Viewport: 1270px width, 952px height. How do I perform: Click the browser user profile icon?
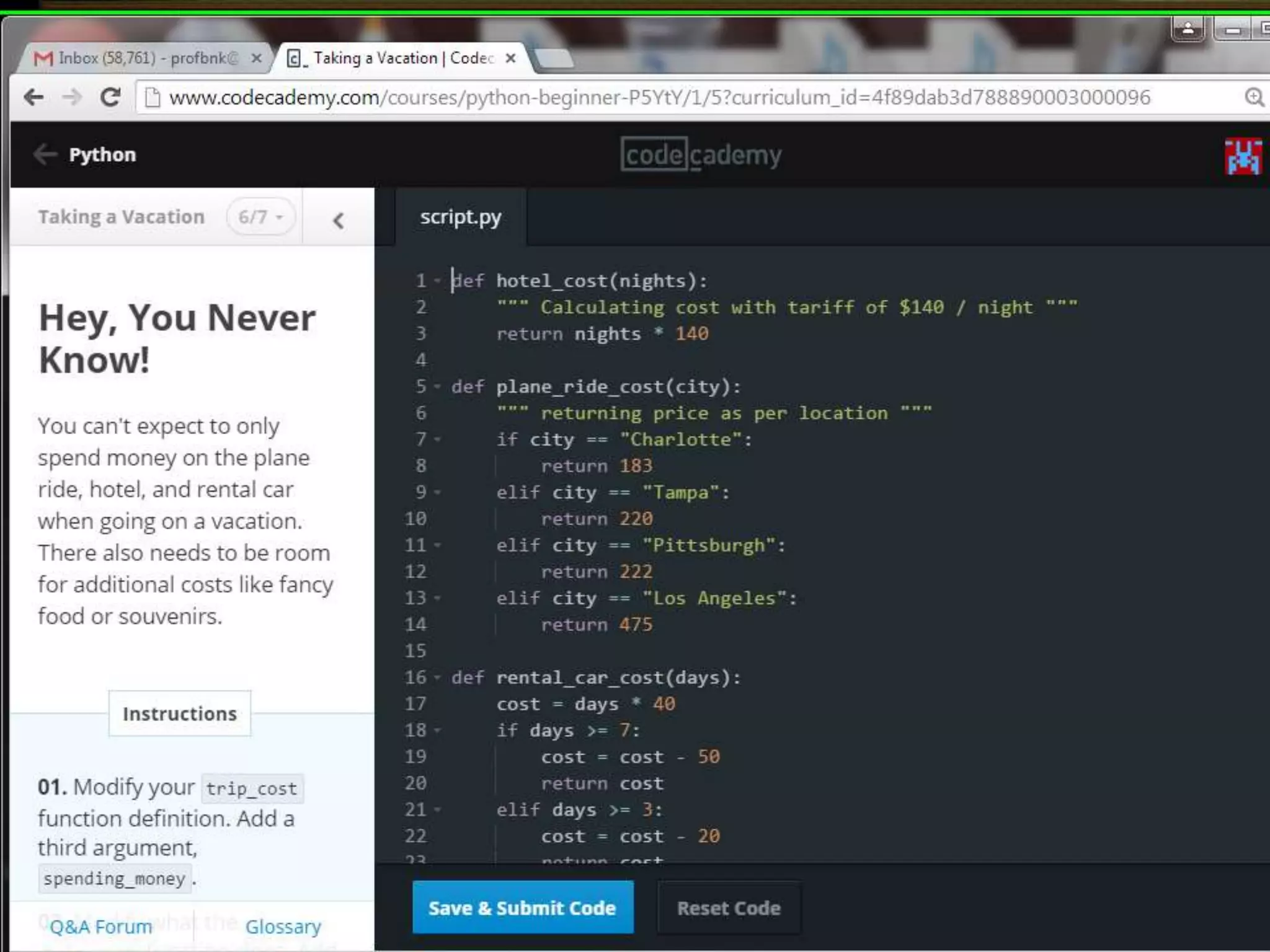coord(1188,29)
